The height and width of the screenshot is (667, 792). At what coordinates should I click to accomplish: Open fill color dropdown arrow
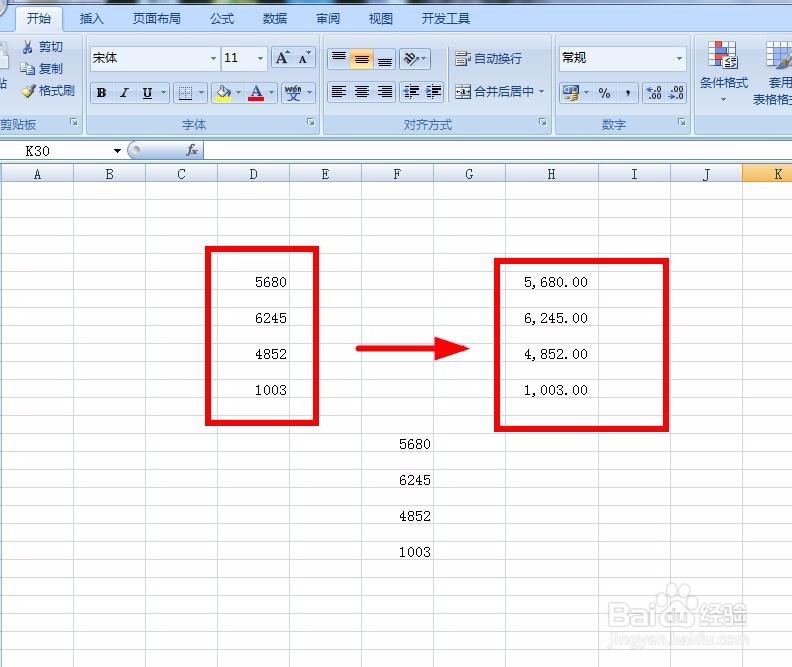(x=238, y=93)
